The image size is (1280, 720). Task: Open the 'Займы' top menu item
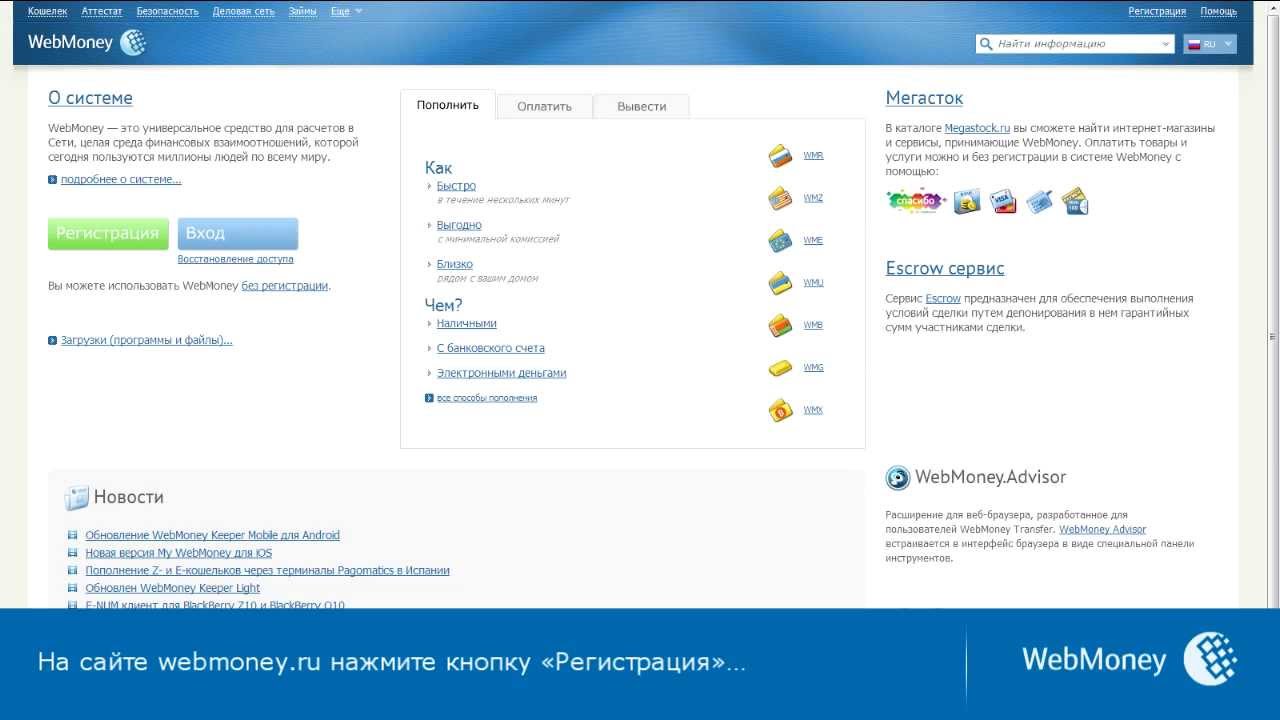pyautogui.click(x=302, y=12)
